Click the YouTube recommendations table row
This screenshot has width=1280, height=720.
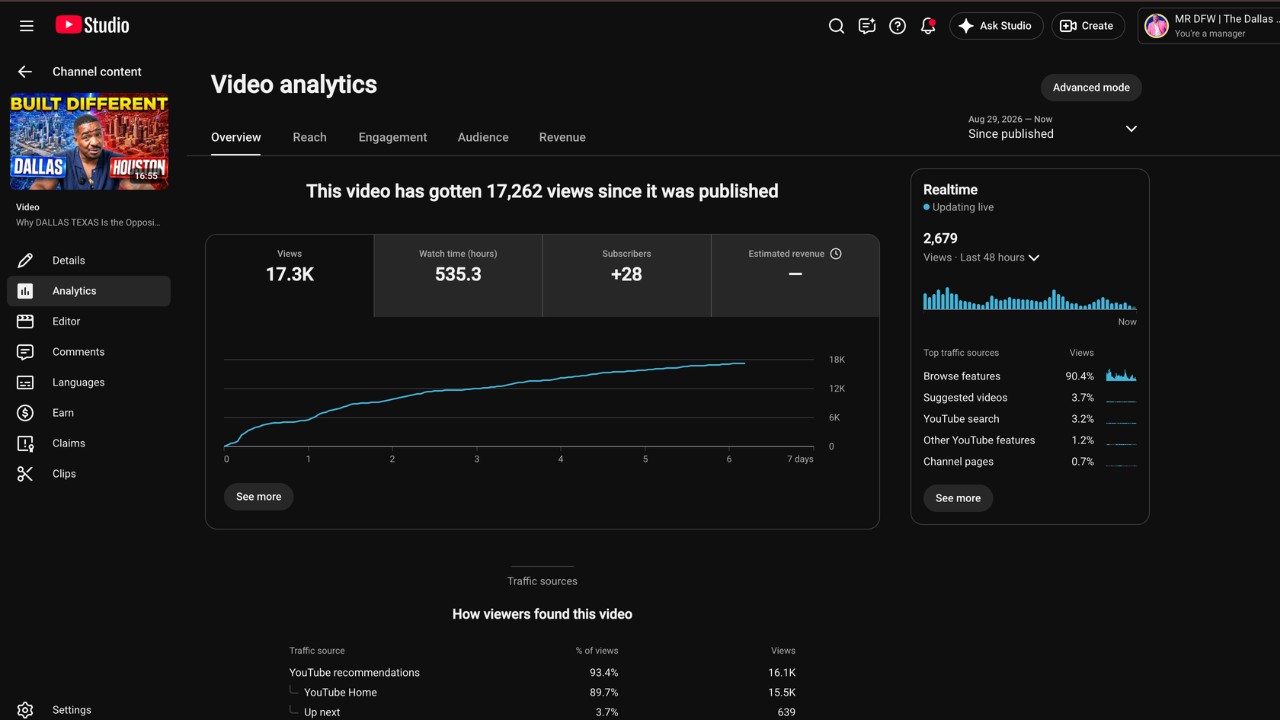coord(543,673)
